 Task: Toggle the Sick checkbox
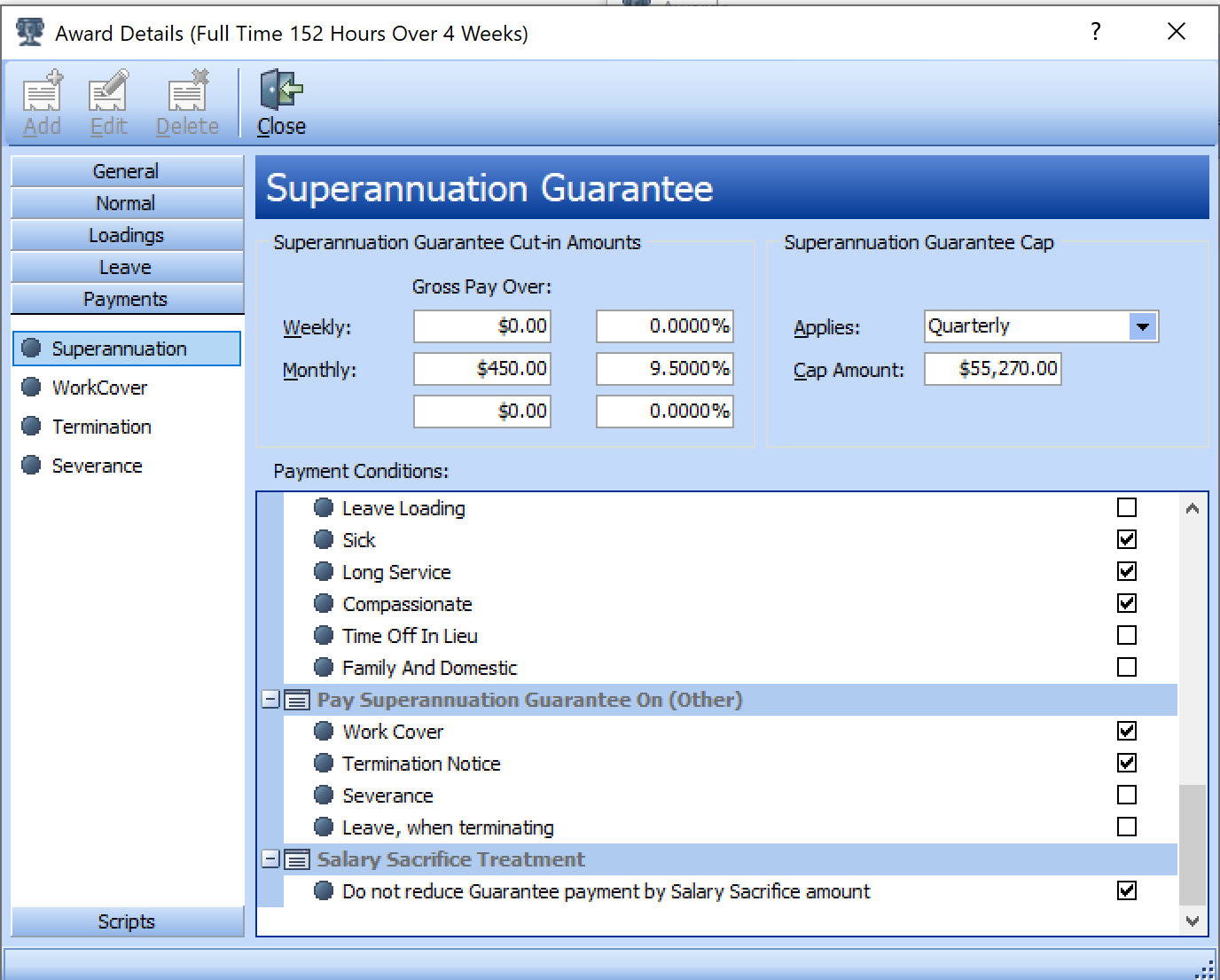(x=1127, y=539)
